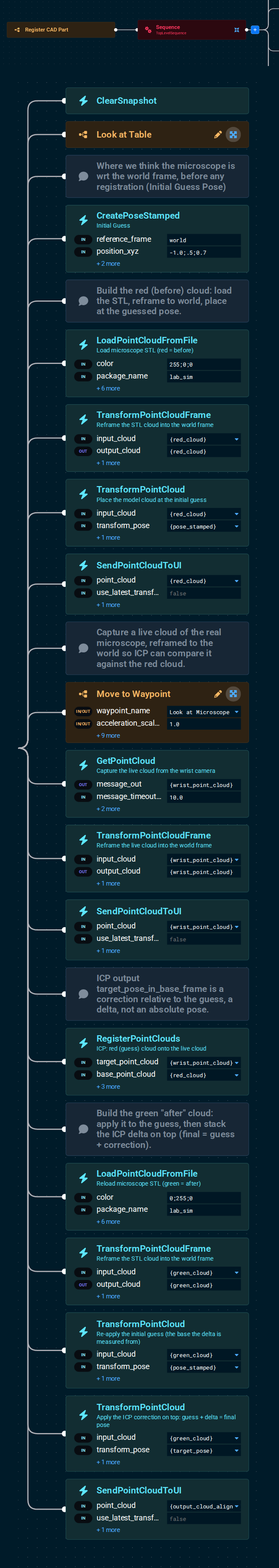The image size is (279, 1568).
Task: Click the ClearSnapshot node title
Action: 126,100
